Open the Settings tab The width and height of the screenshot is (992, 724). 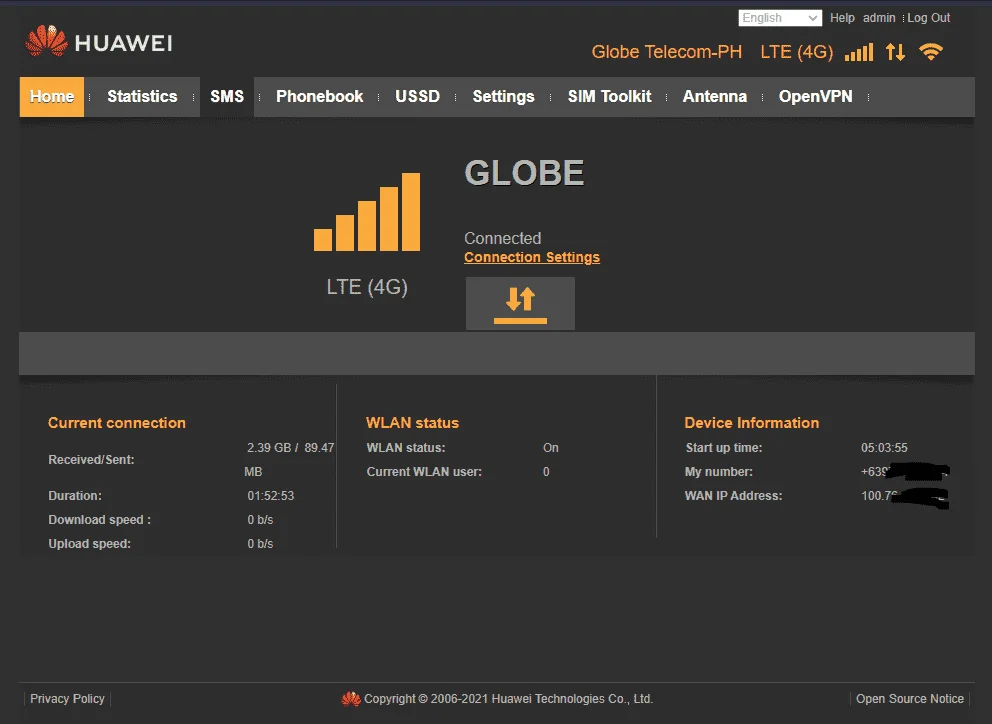pos(504,97)
